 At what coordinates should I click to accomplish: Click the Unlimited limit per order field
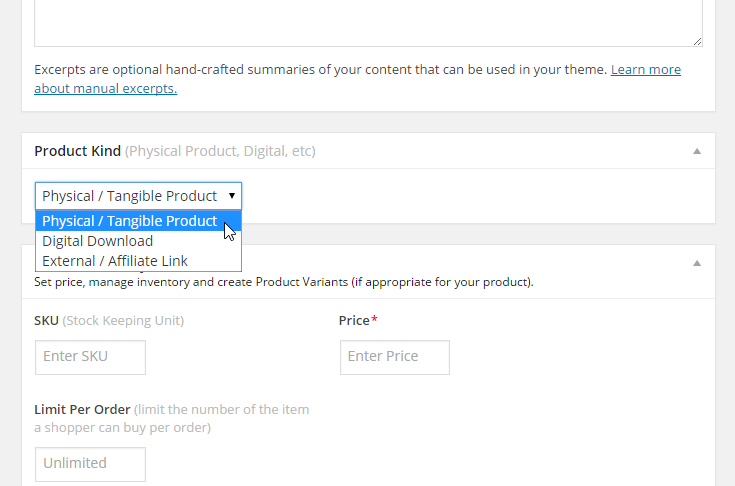click(x=90, y=464)
